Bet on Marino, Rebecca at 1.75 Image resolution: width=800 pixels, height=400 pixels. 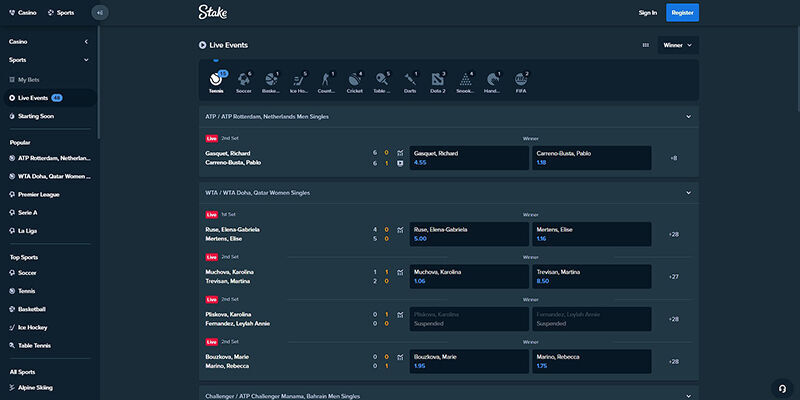591,361
